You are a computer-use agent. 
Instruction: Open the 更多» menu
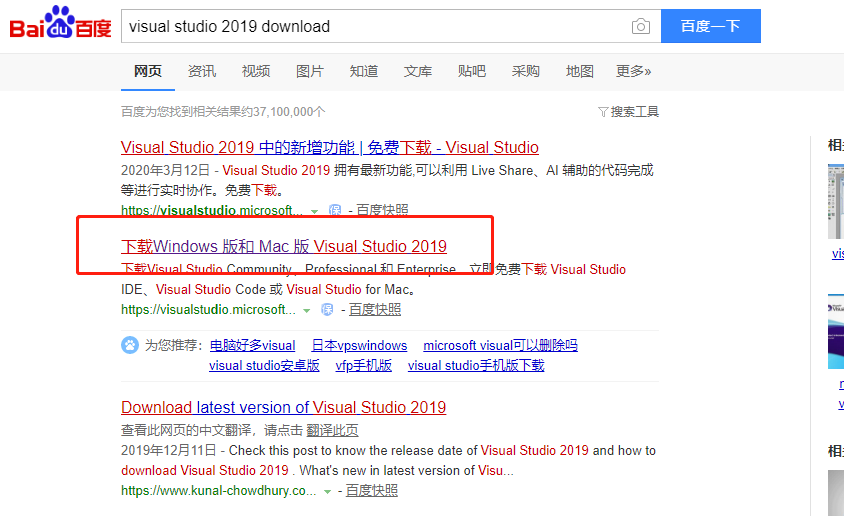pyautogui.click(x=634, y=71)
